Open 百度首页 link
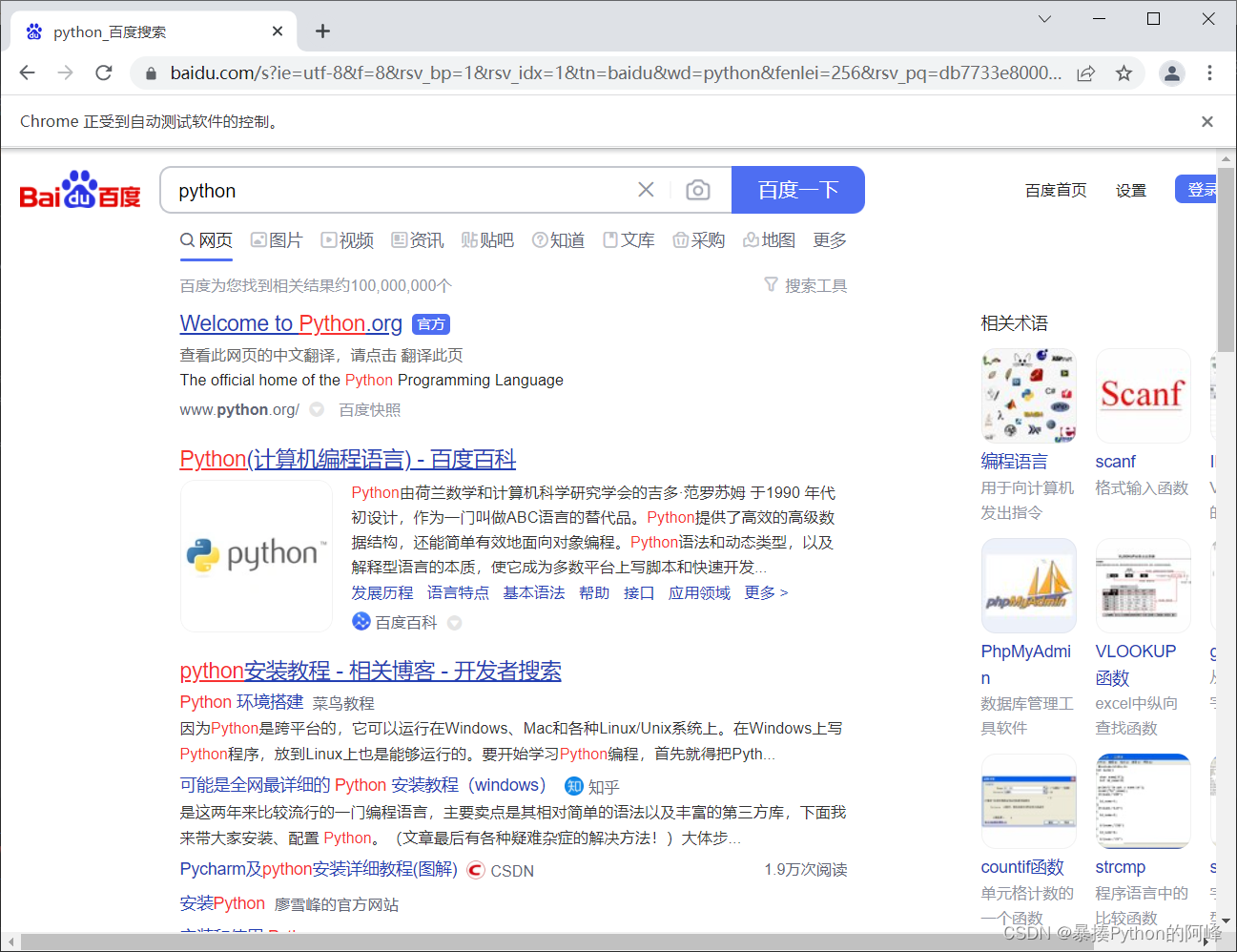The image size is (1237, 952). 1056,190
